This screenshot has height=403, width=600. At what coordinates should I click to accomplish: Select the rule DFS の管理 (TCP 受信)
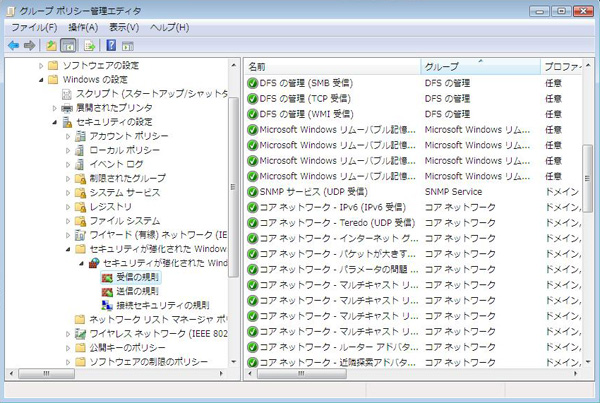click(x=305, y=99)
